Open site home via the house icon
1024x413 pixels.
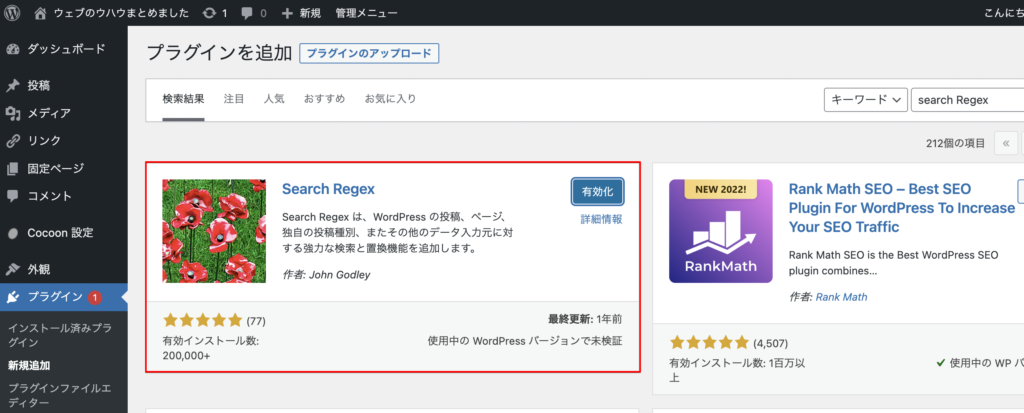click(40, 12)
